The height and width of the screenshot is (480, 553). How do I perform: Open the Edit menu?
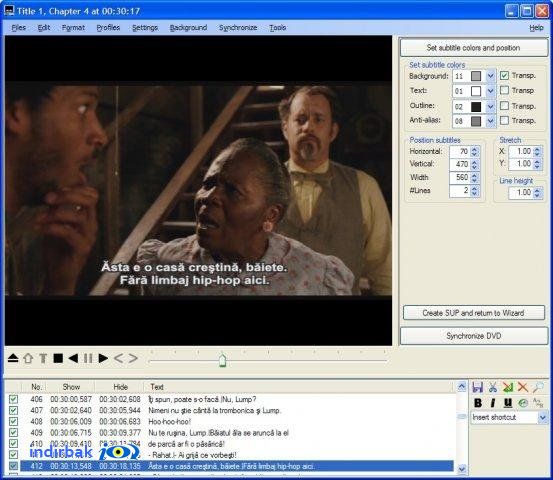(44, 28)
